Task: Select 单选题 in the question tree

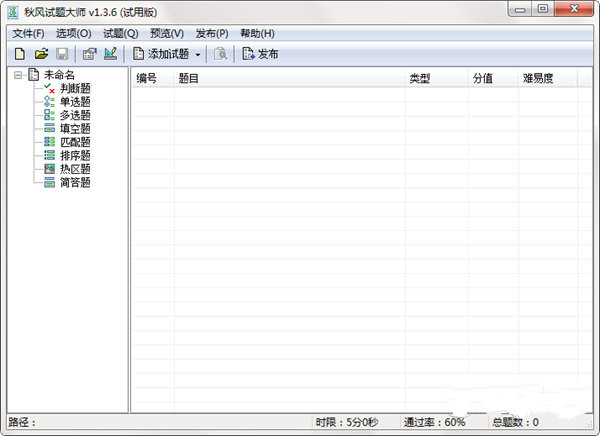Action: 75,101
